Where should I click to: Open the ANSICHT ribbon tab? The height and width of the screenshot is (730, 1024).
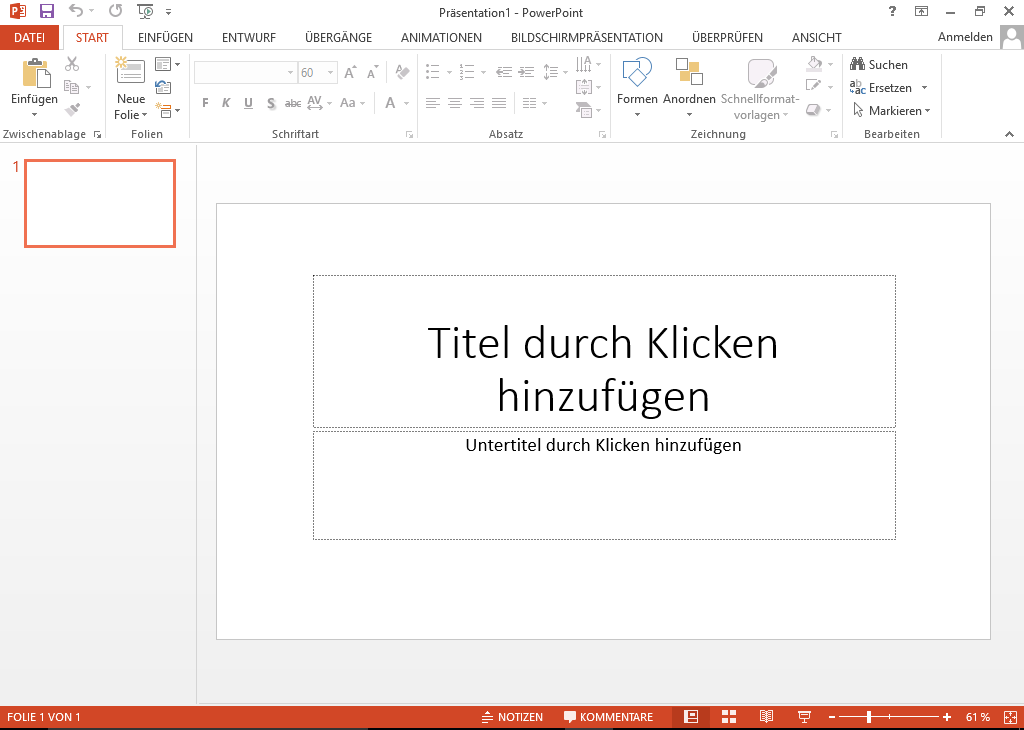coord(816,37)
